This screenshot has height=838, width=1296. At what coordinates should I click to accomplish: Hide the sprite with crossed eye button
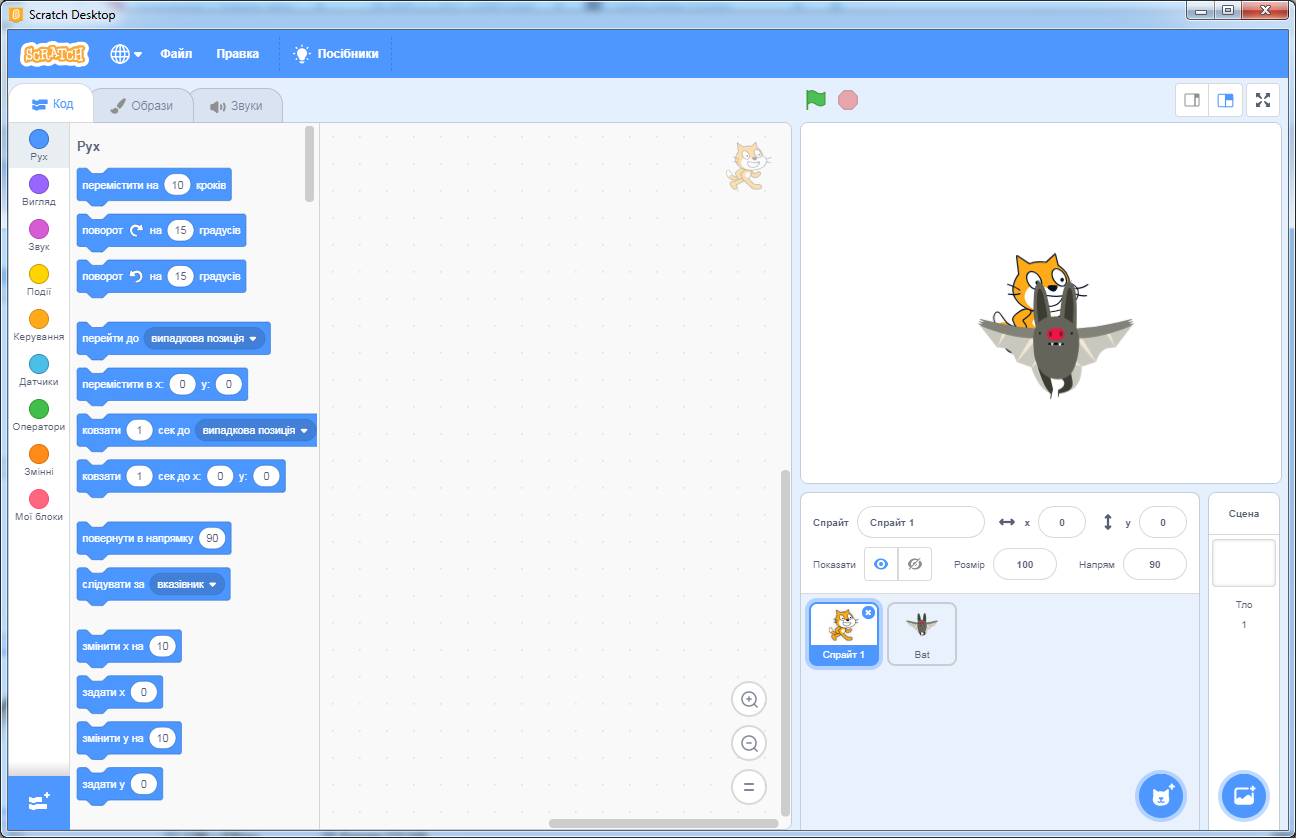[x=915, y=564]
